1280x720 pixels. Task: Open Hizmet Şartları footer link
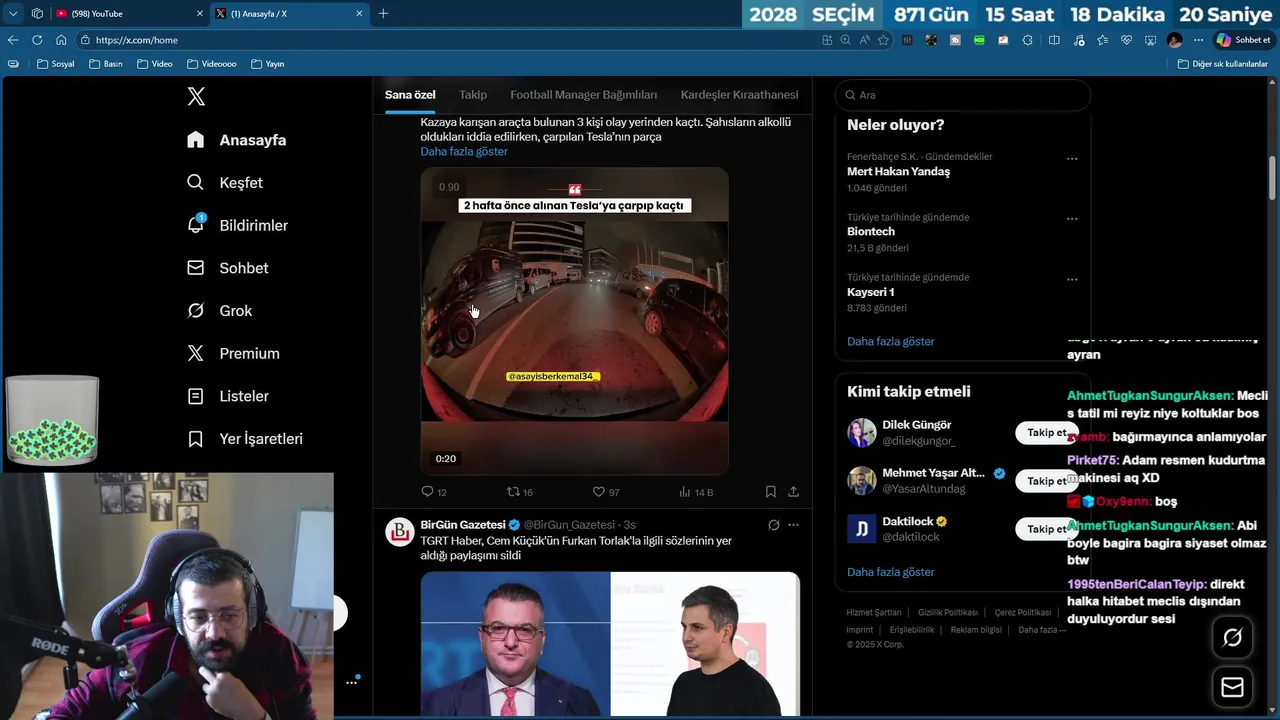[873, 612]
